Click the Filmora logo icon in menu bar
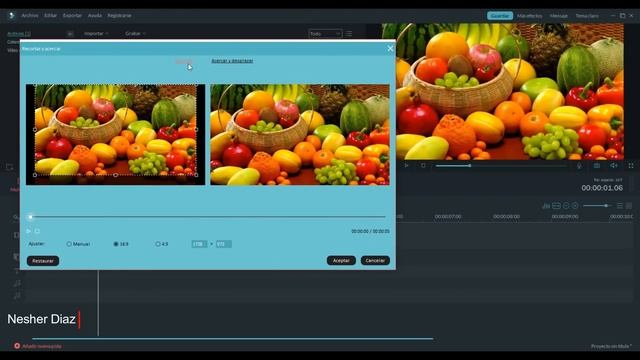The width and height of the screenshot is (640, 360). 11,16
